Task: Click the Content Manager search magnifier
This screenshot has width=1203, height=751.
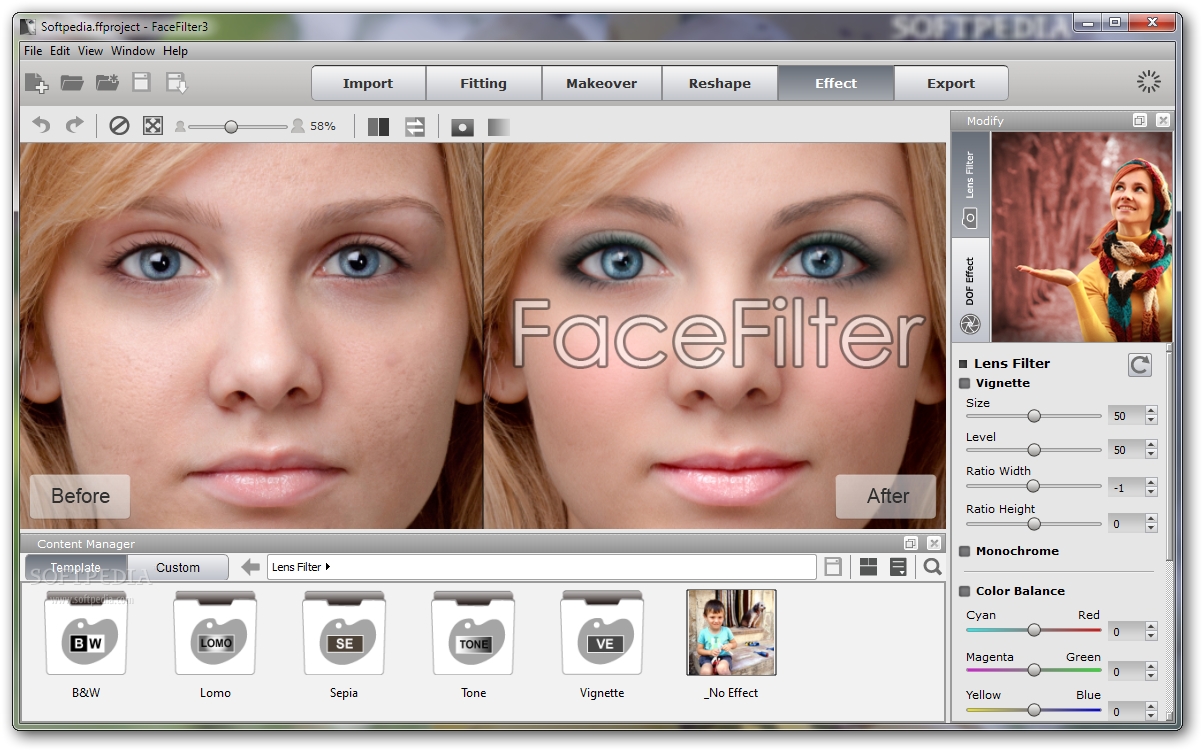Action: [932, 567]
